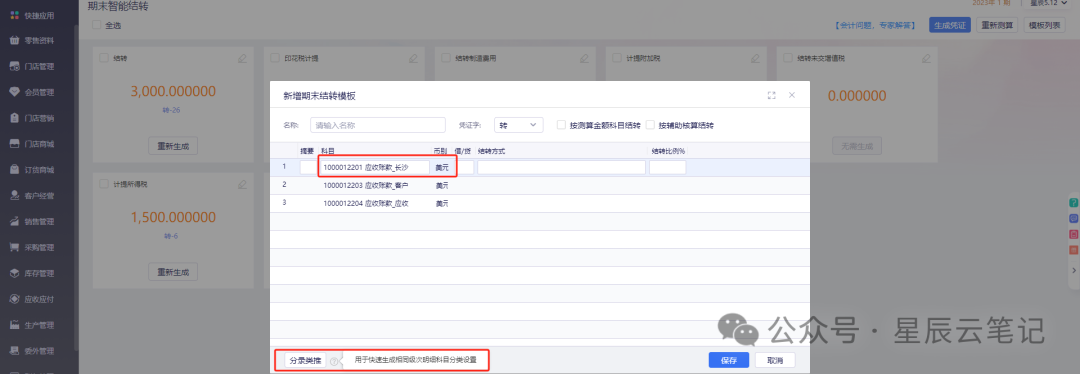Tick the 结转未交增值税 card checkbox
This screenshot has height=374, width=1080.
click(787, 59)
